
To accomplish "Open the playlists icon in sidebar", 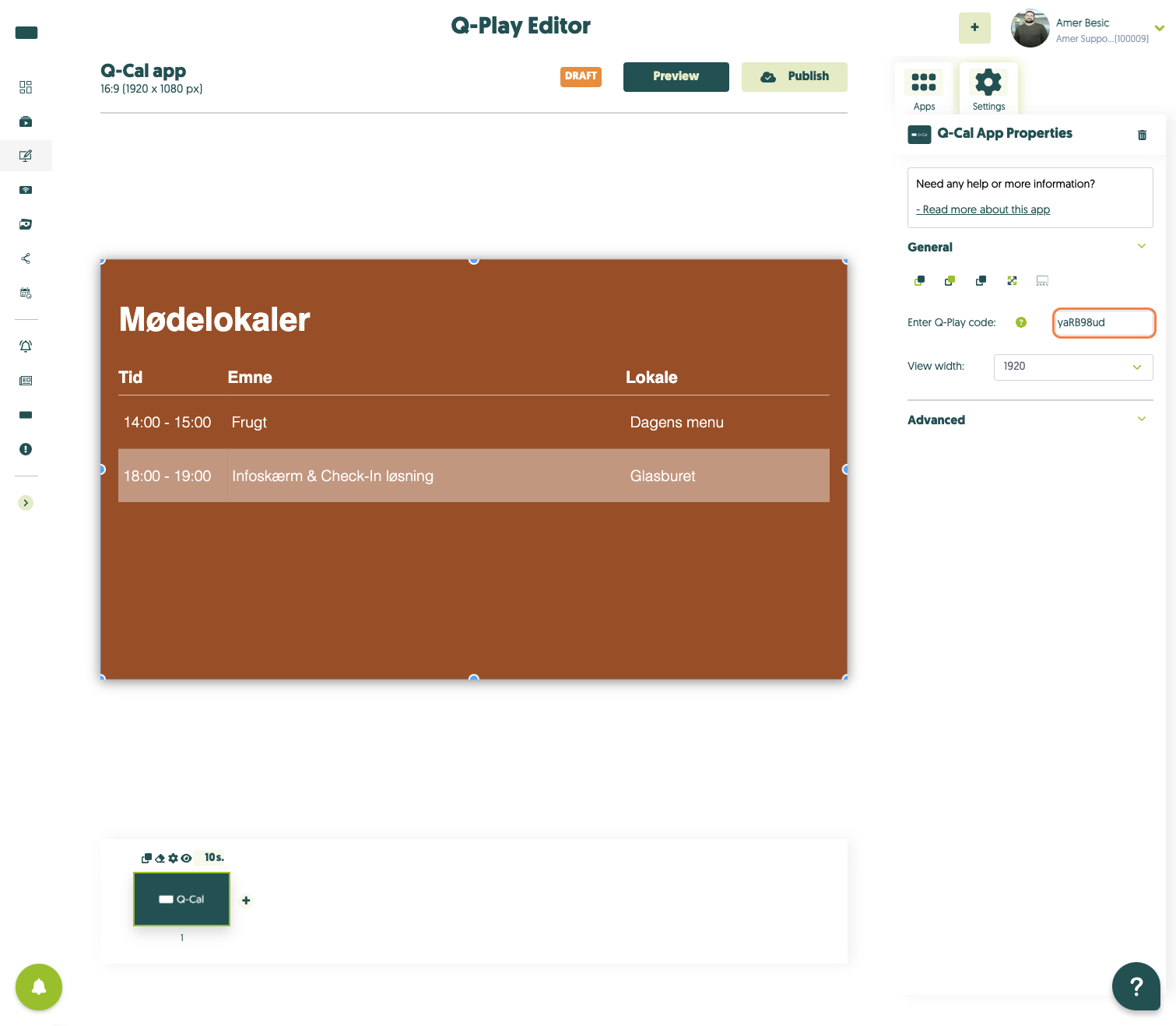I will click(x=26, y=121).
